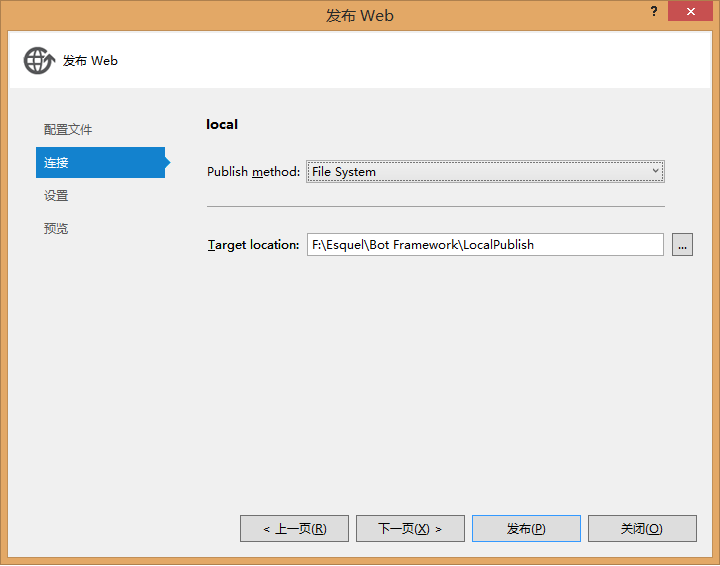Advance with 下一页(X) button
720x566 pixels.
pyautogui.click(x=410, y=528)
